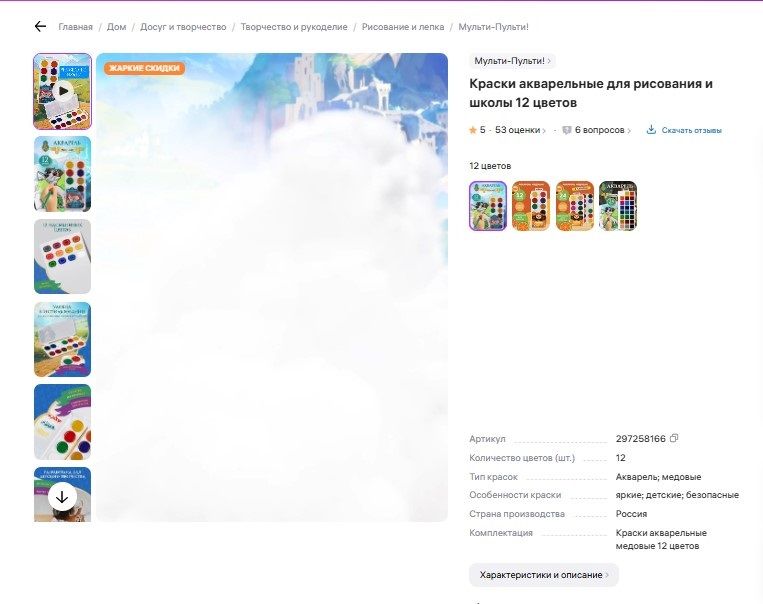Open Досуг и творчество breadcrumb
The height and width of the screenshot is (604, 763).
click(183, 27)
